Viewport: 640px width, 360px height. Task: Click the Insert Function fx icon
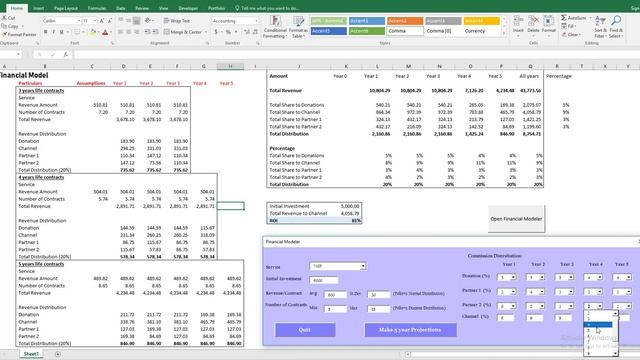coord(66,54)
